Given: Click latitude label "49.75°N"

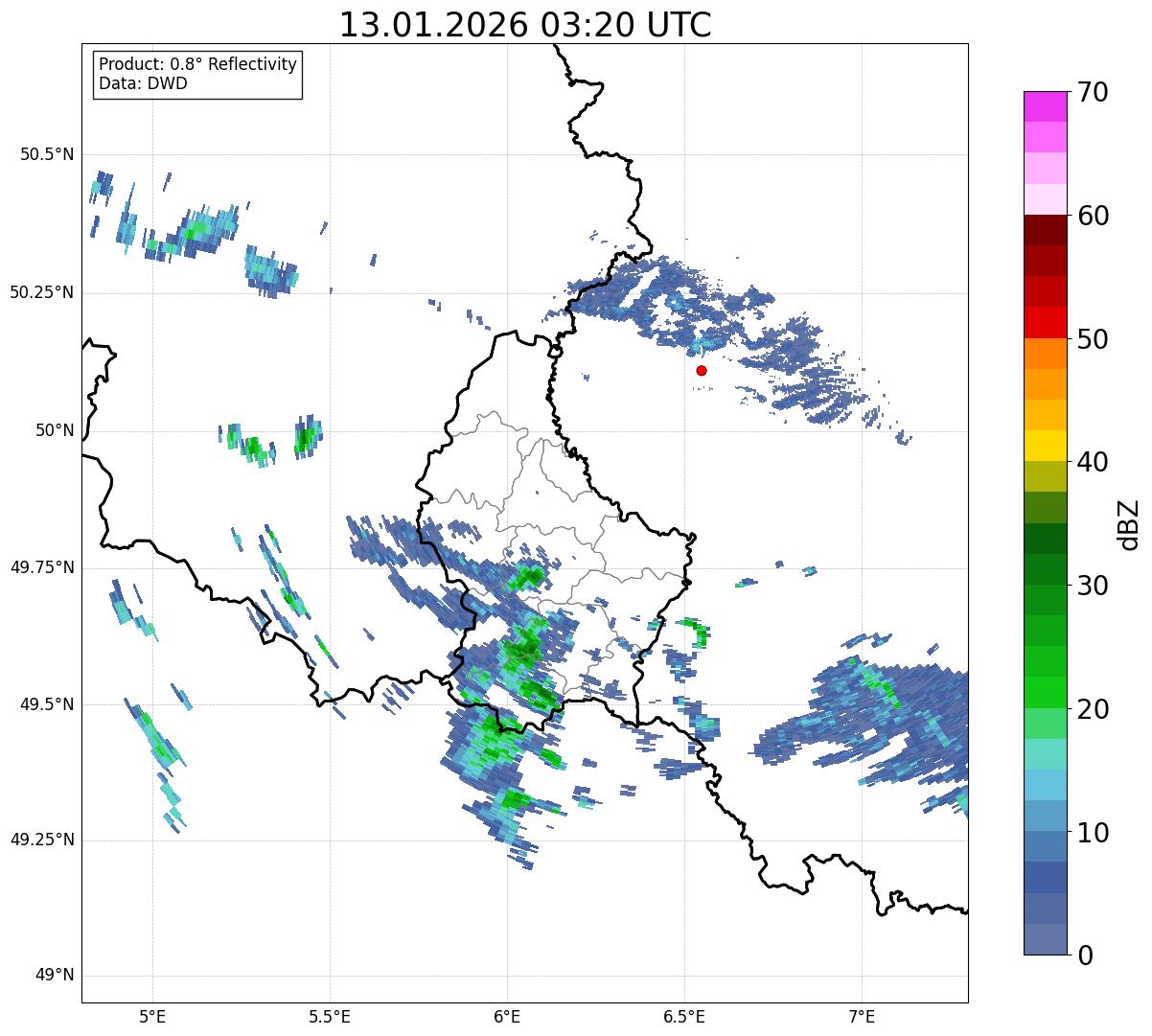Looking at the screenshot, I should (42, 567).
